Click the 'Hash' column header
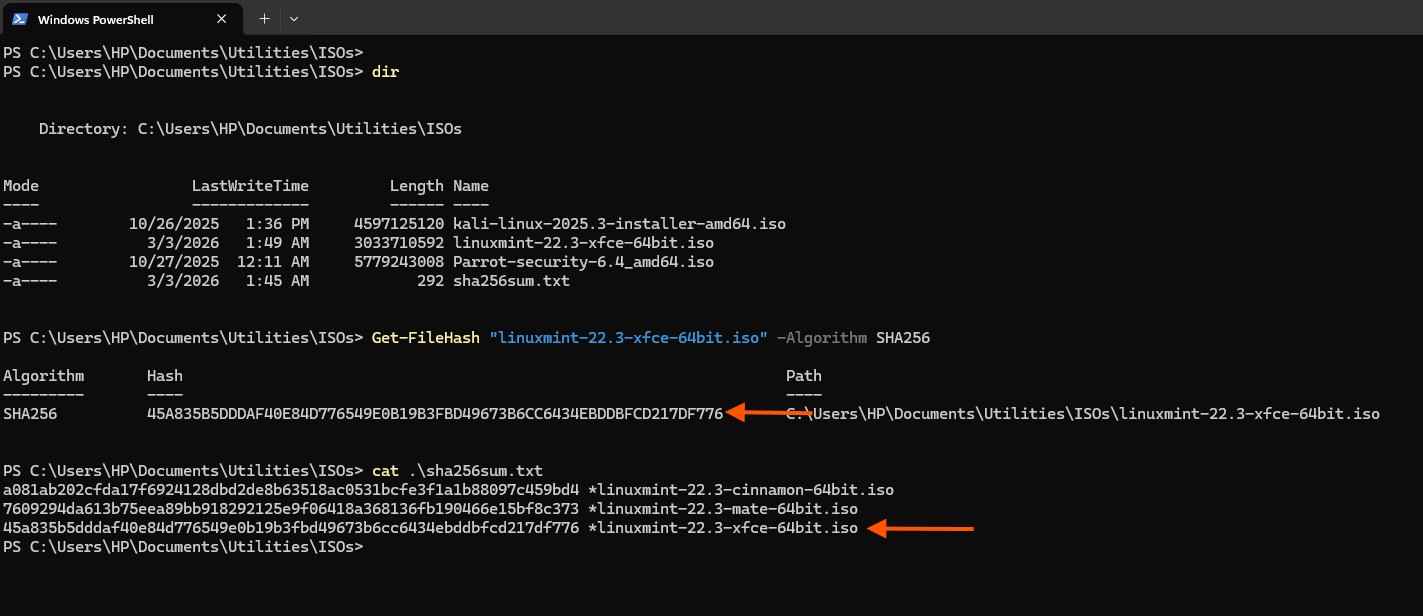The width and height of the screenshot is (1423, 616). pos(165,376)
